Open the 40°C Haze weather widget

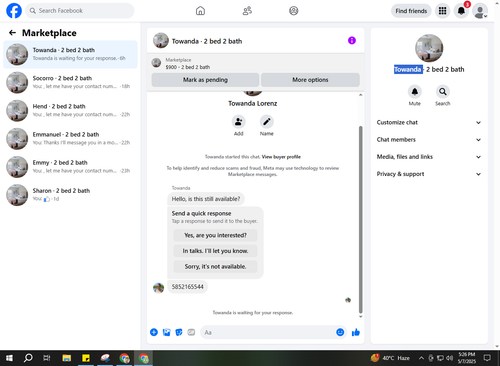coord(390,358)
